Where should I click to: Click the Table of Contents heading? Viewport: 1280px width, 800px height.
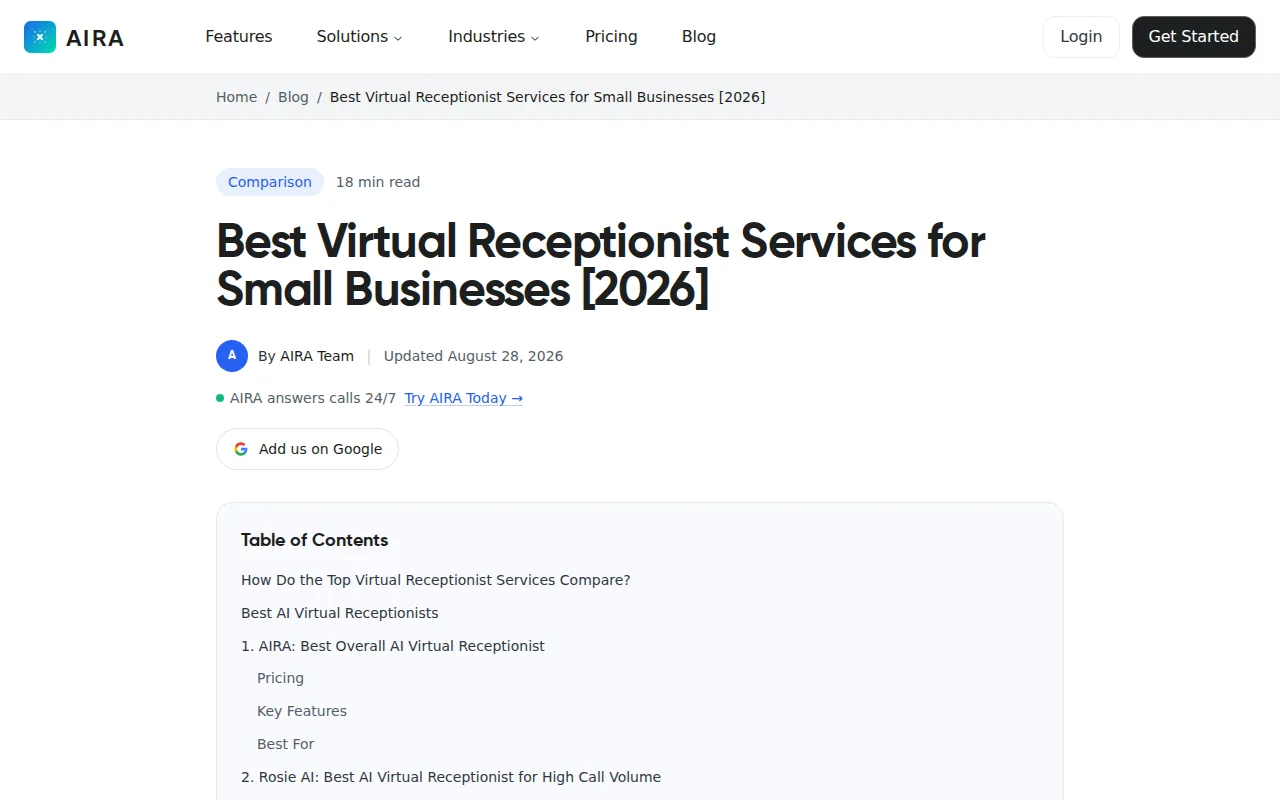tap(314, 540)
